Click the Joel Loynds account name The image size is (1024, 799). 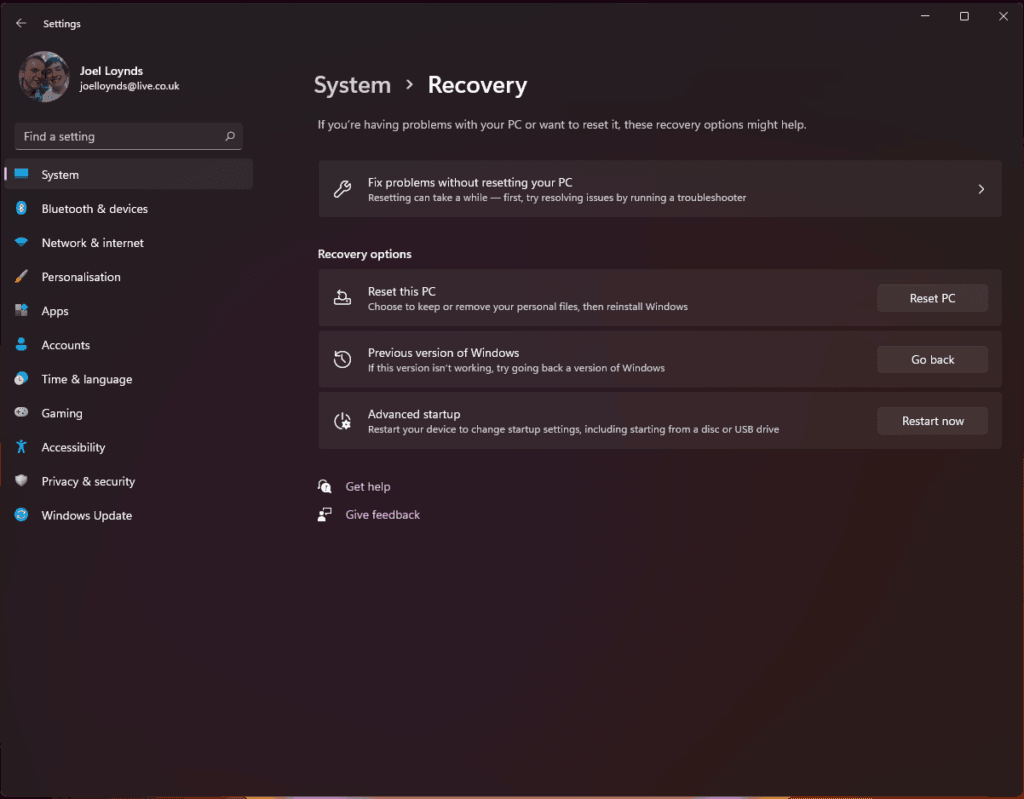[x=111, y=71]
